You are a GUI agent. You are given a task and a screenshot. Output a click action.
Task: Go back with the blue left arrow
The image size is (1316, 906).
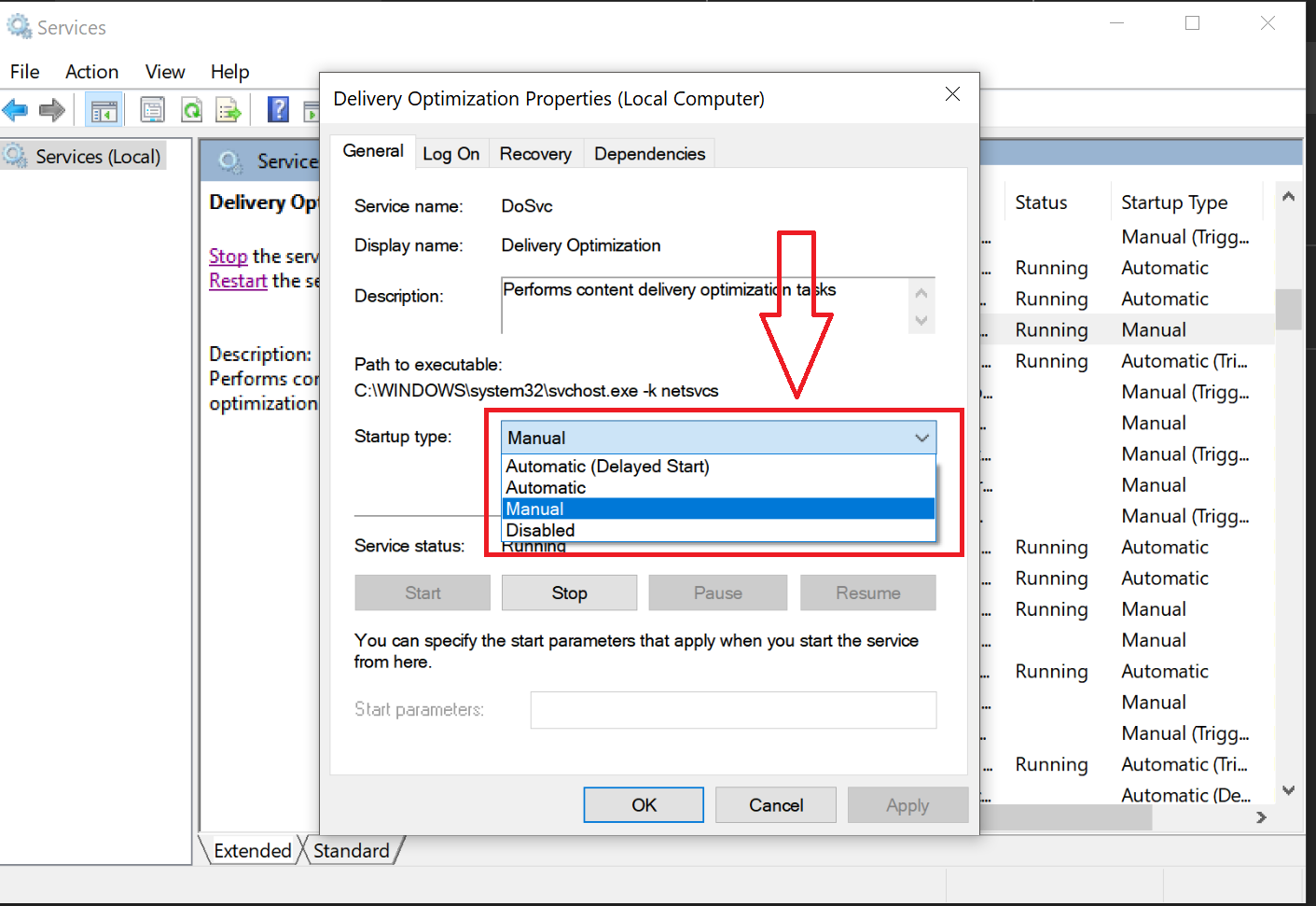pos(16,110)
